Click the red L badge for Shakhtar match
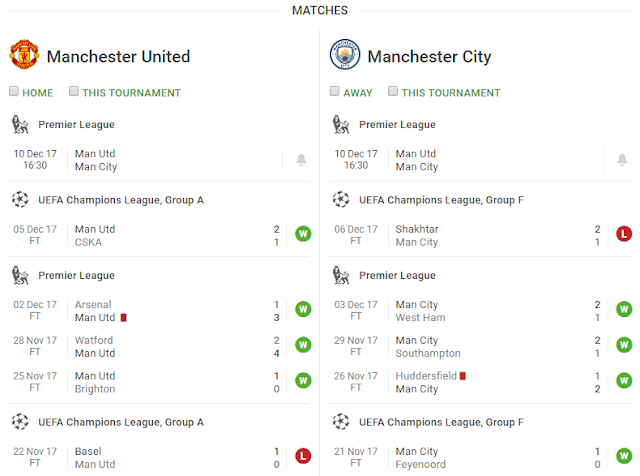 coord(622,235)
